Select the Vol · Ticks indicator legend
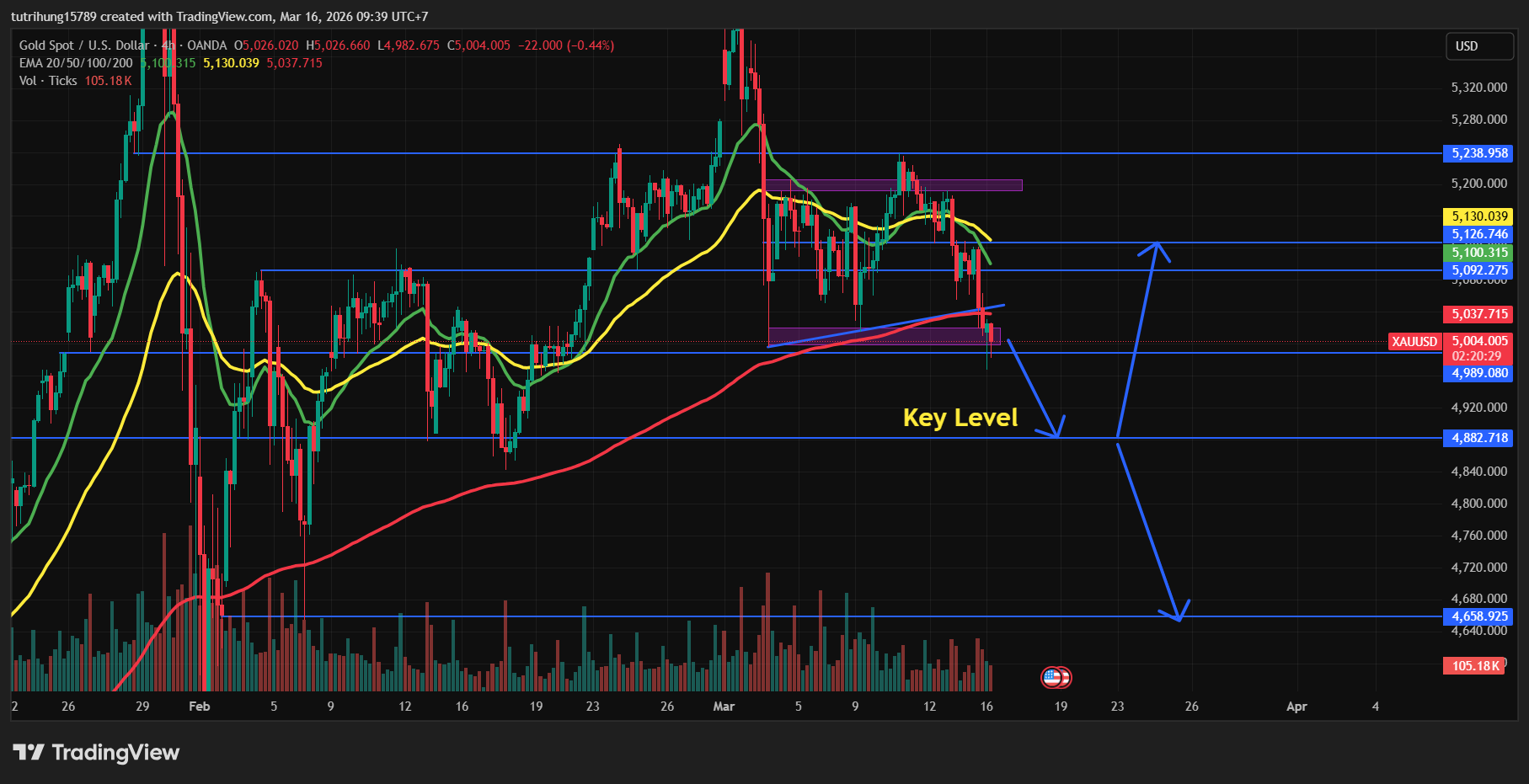The width and height of the screenshot is (1529, 784). point(48,81)
